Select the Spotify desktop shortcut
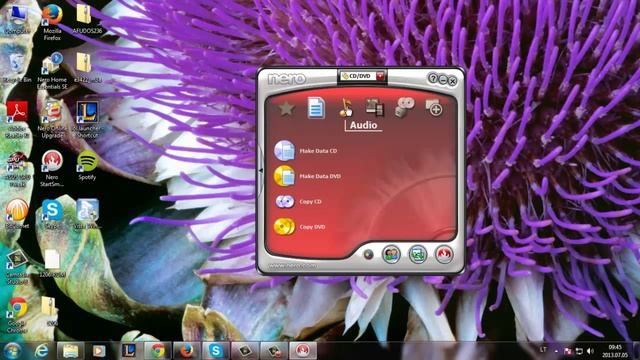640x360 pixels. 87,165
